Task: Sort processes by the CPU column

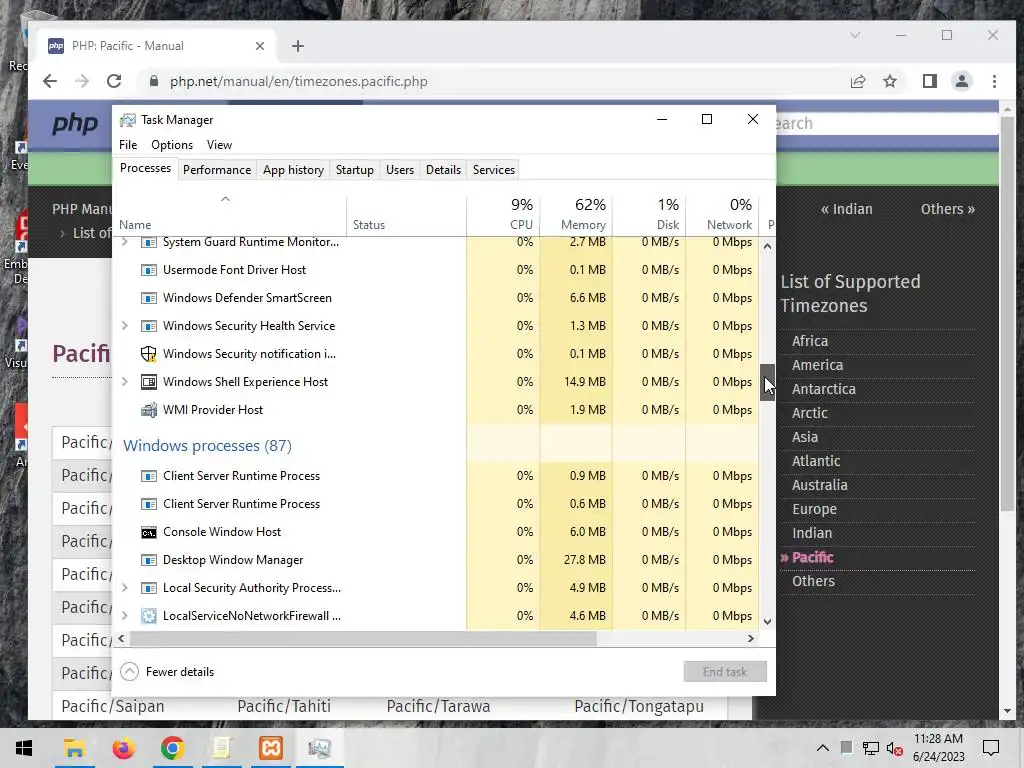Action: click(503, 214)
